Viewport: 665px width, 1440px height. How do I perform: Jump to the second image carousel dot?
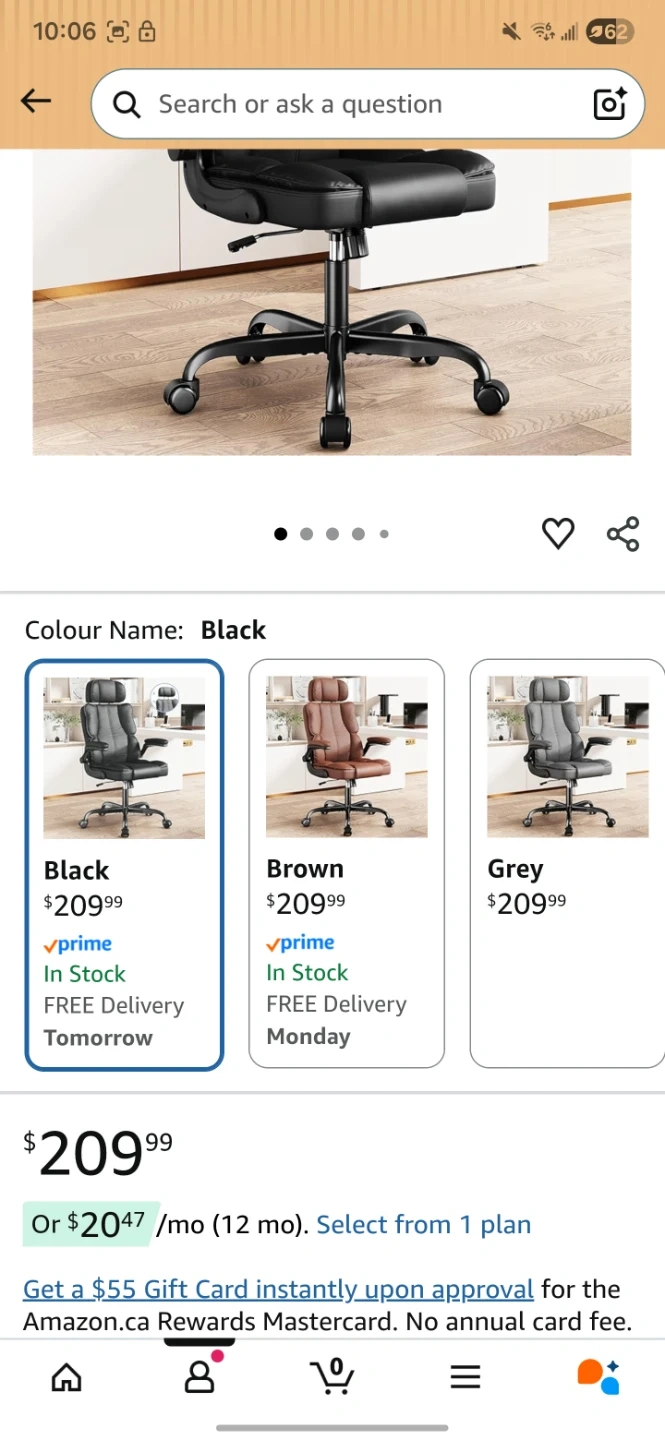tap(306, 534)
